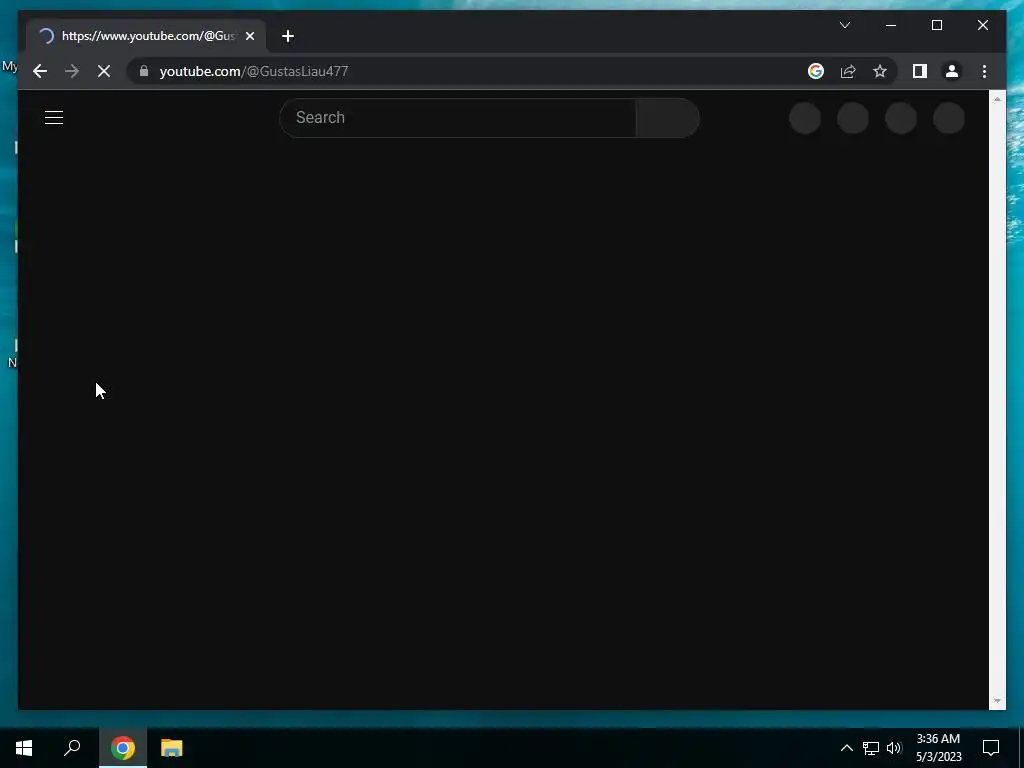Click the Chrome taskbar icon
Viewport: 1024px width, 768px height.
[x=122, y=748]
